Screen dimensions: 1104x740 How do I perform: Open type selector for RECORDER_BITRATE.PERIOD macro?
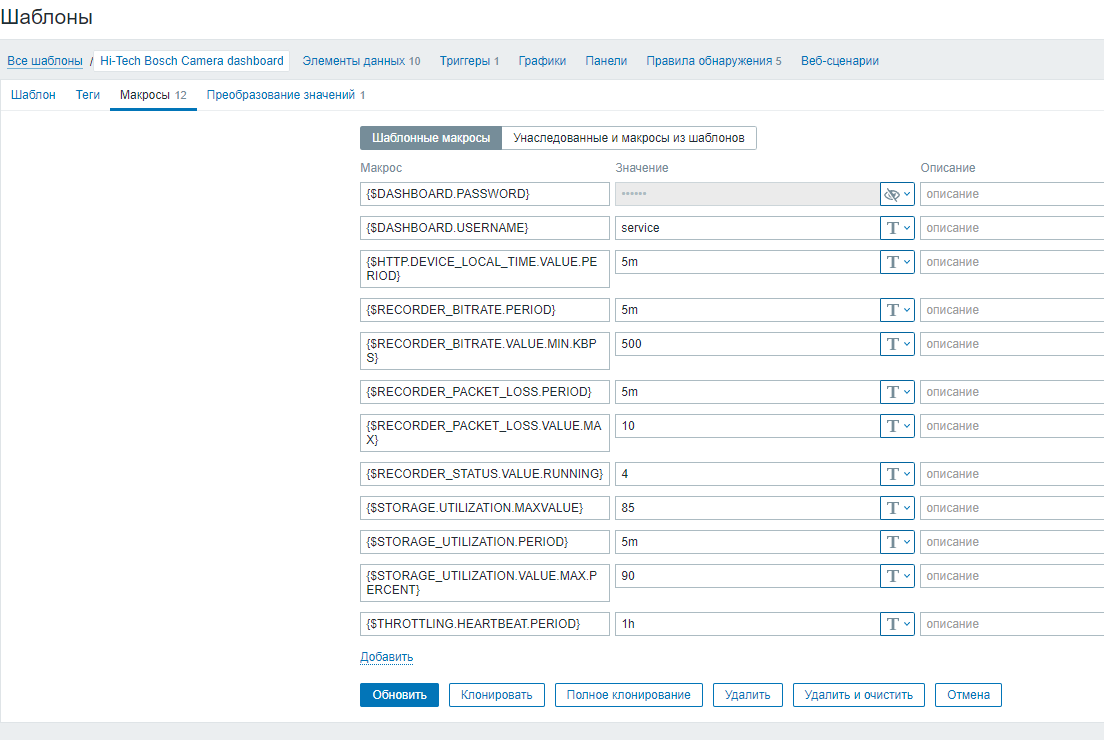coord(897,310)
